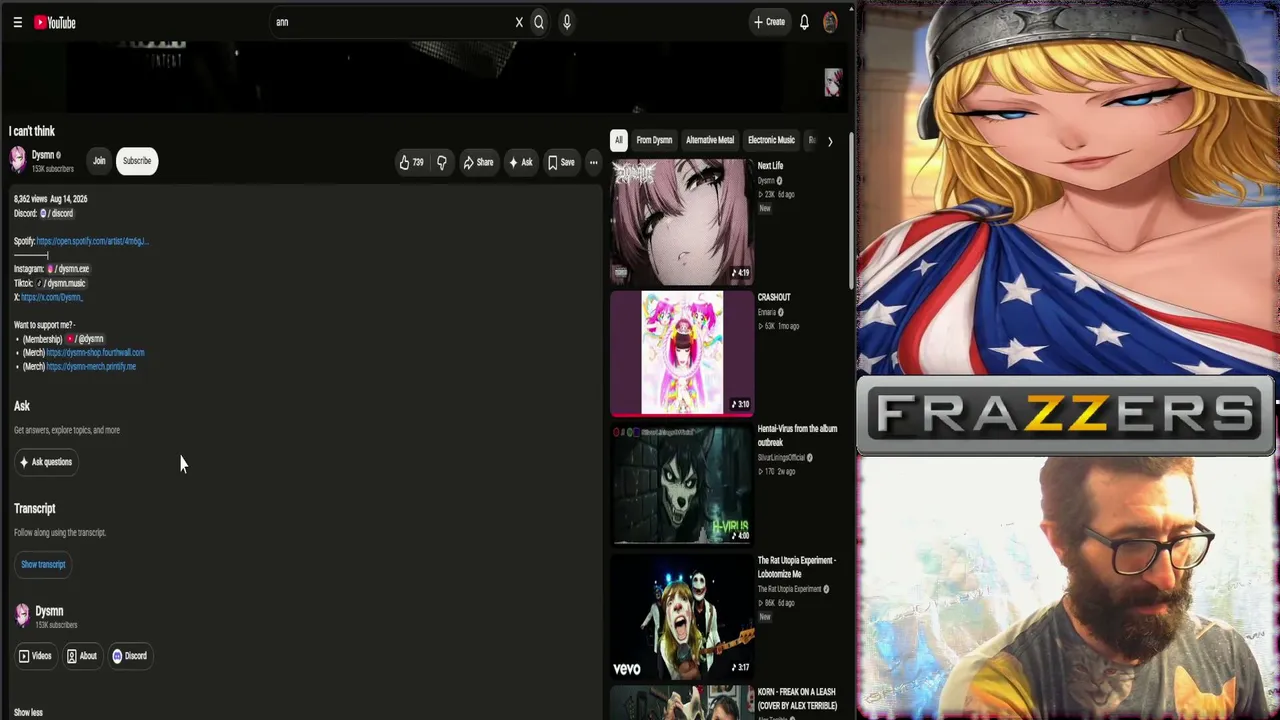This screenshot has width=1280, height=720.
Task: Open the channel's About chip
Action: pos(82,656)
